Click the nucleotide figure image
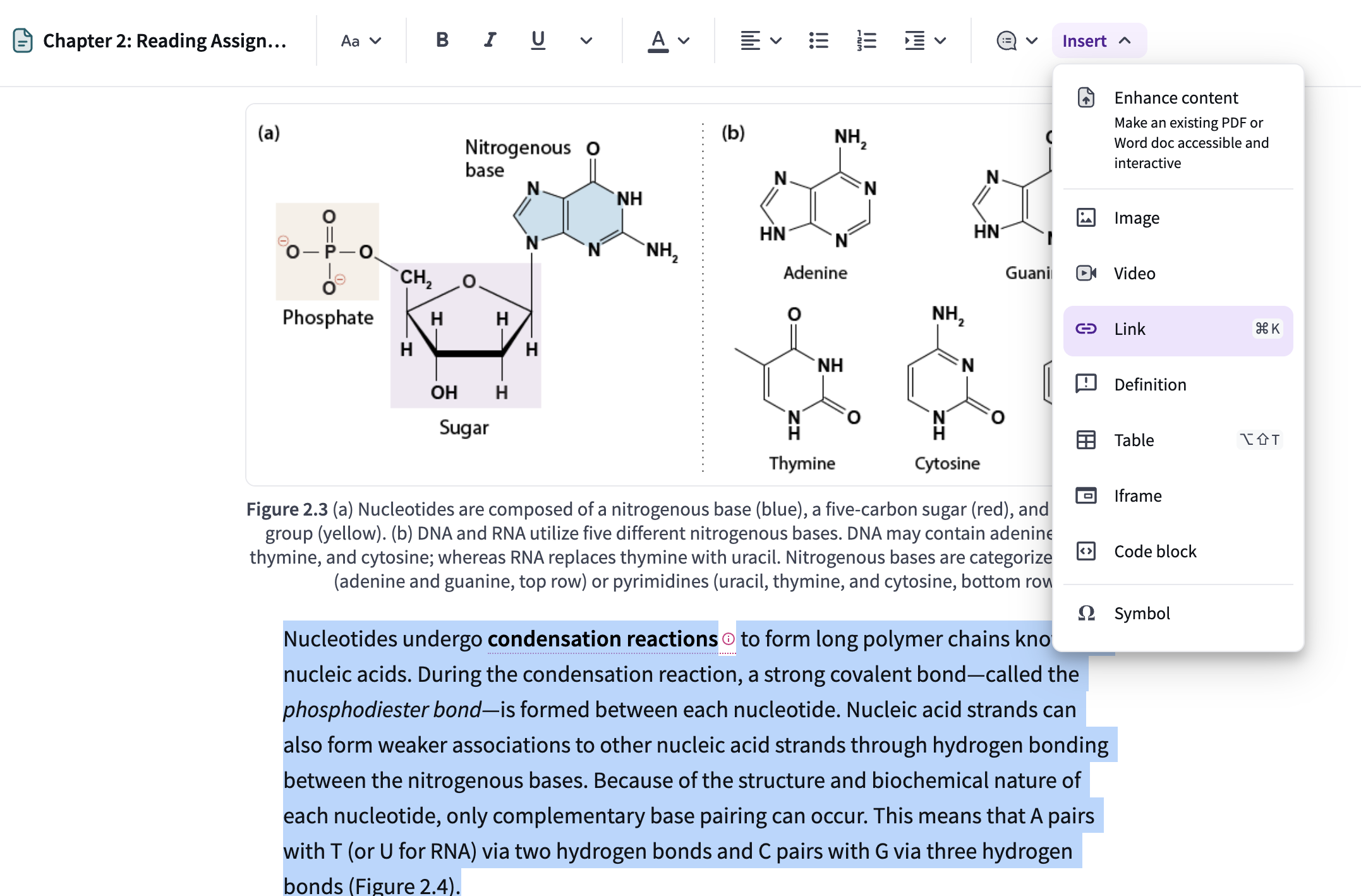 pyautogui.click(x=649, y=295)
